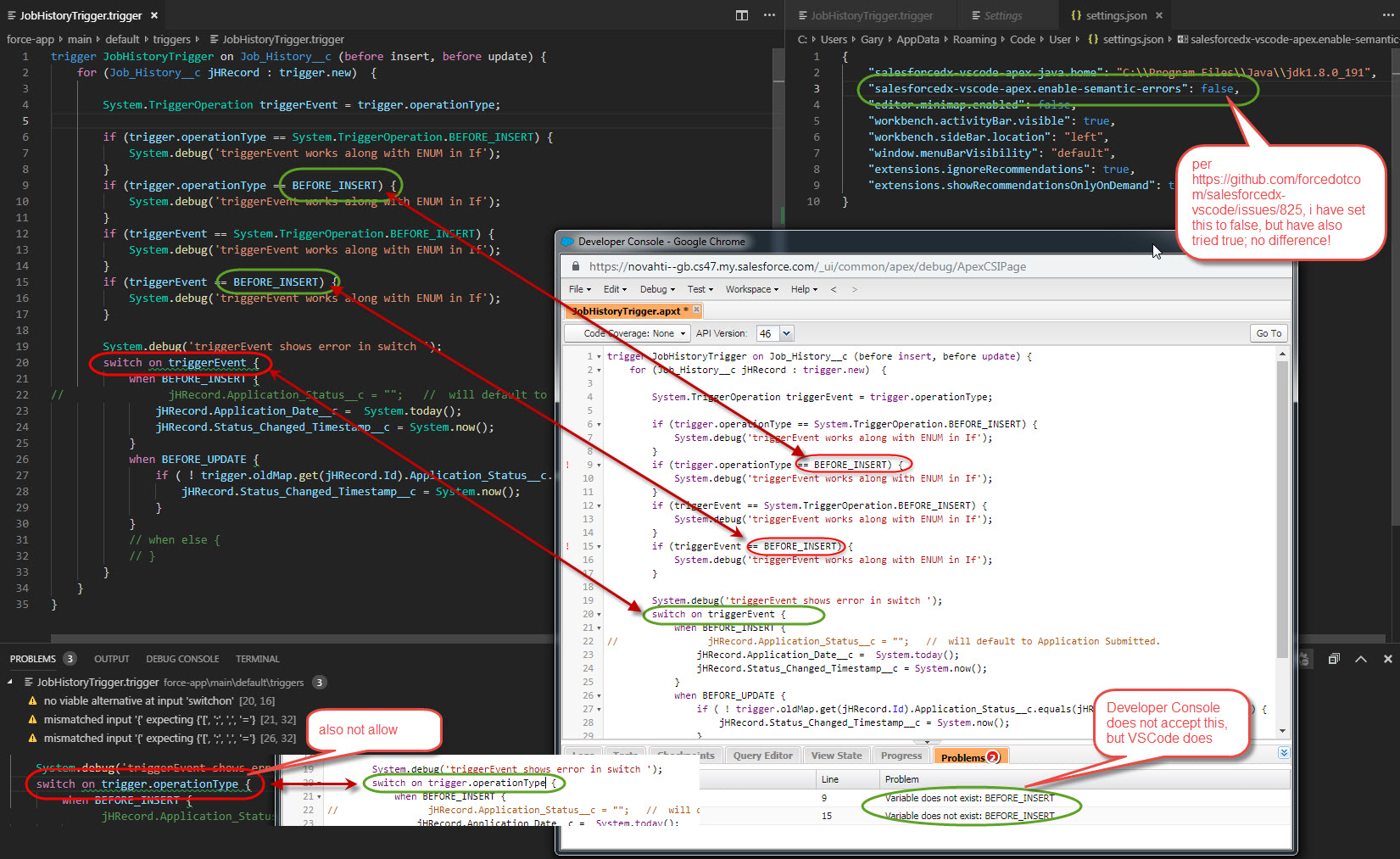Select the settings.json curly-braces tab icon
This screenshot has height=859, width=1400.
pyautogui.click(x=1075, y=14)
